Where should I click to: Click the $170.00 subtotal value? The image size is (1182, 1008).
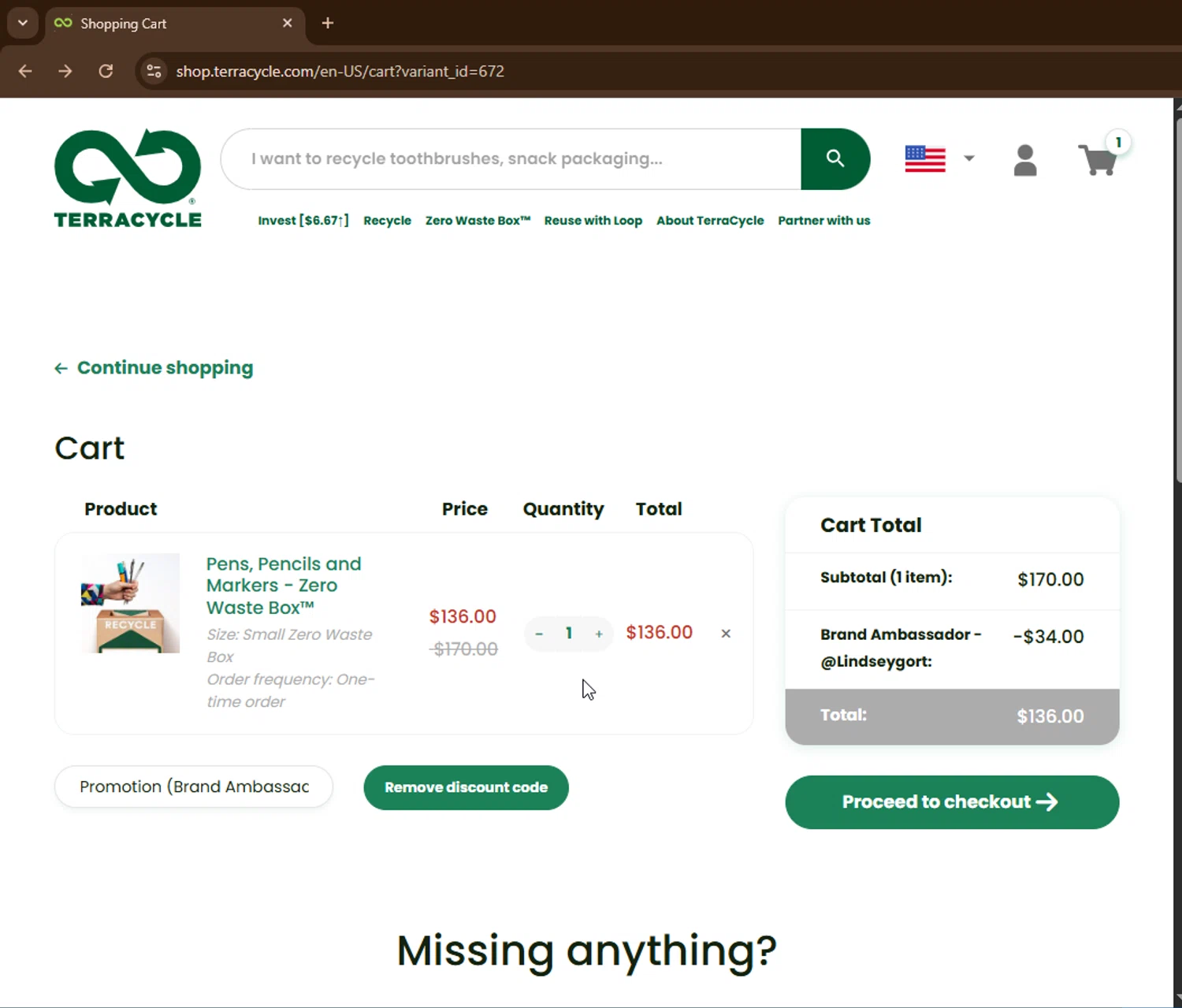point(1050,579)
